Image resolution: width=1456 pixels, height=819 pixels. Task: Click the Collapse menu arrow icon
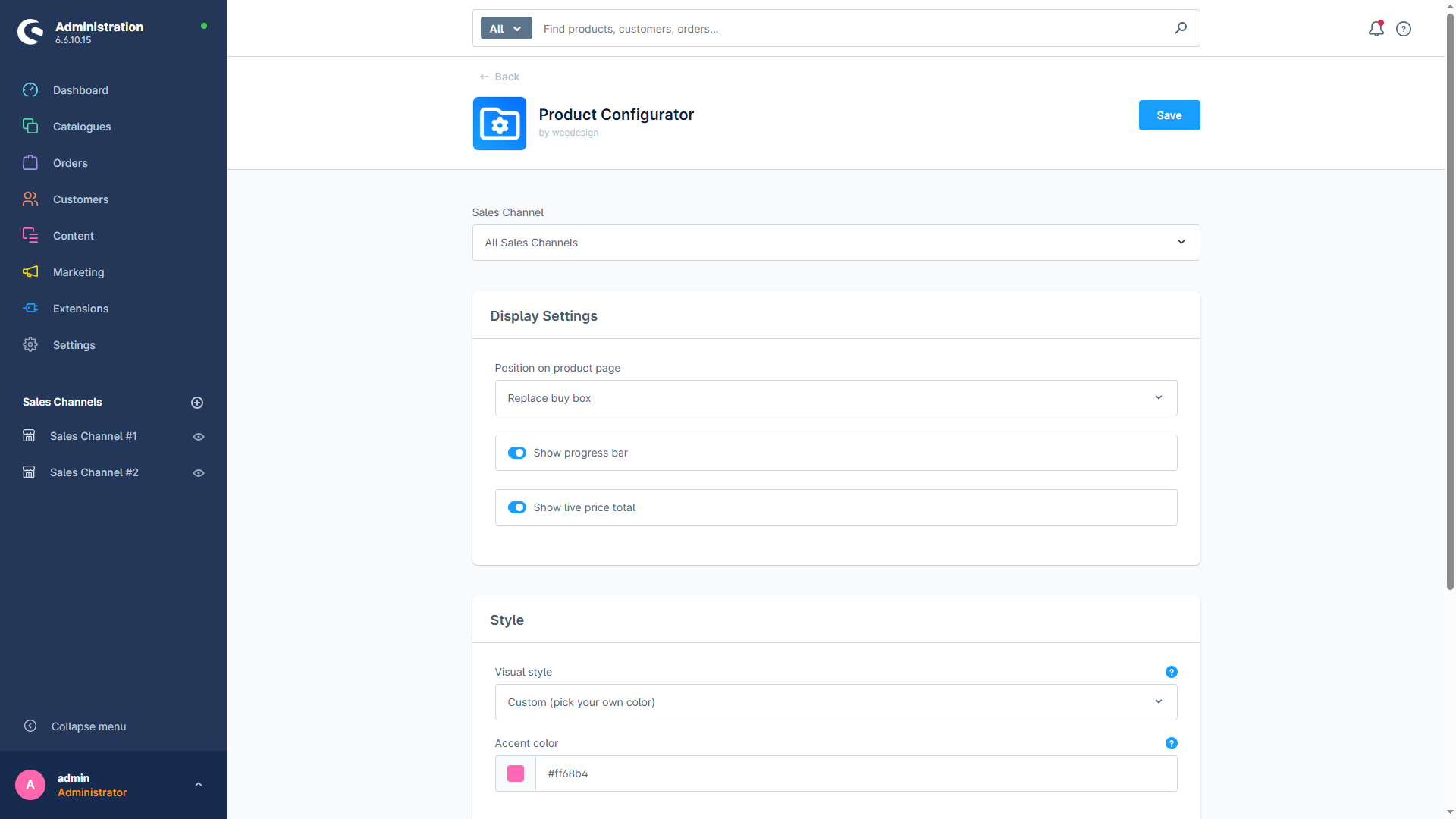(x=30, y=726)
